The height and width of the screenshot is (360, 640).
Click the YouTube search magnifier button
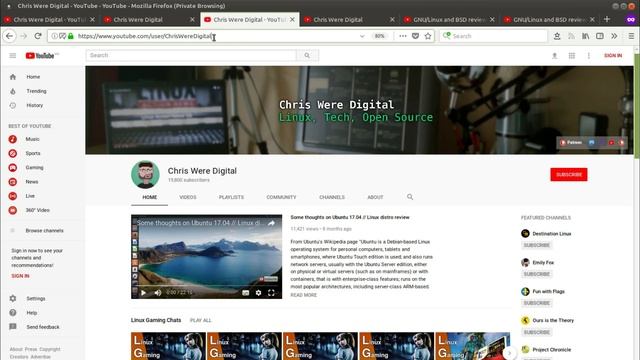pyautogui.click(x=307, y=55)
